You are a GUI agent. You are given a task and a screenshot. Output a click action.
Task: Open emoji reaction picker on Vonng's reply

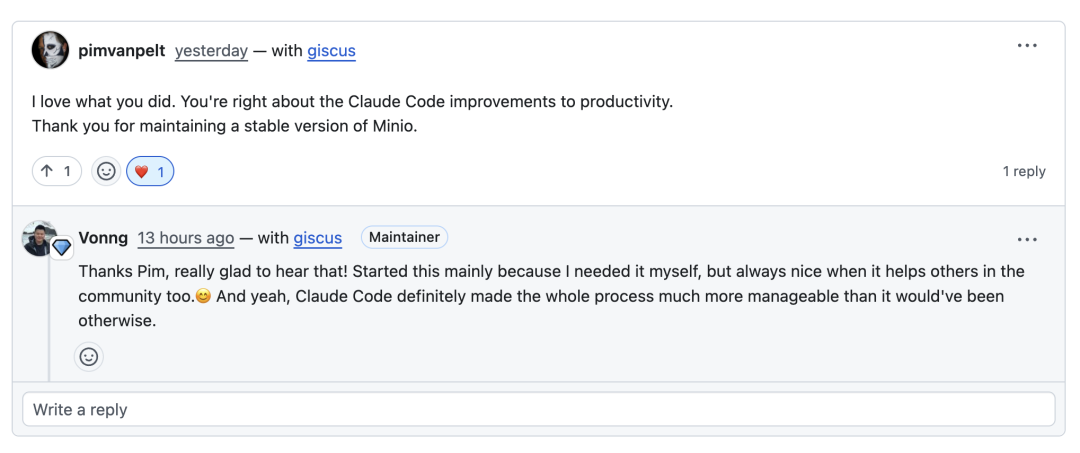(x=89, y=356)
